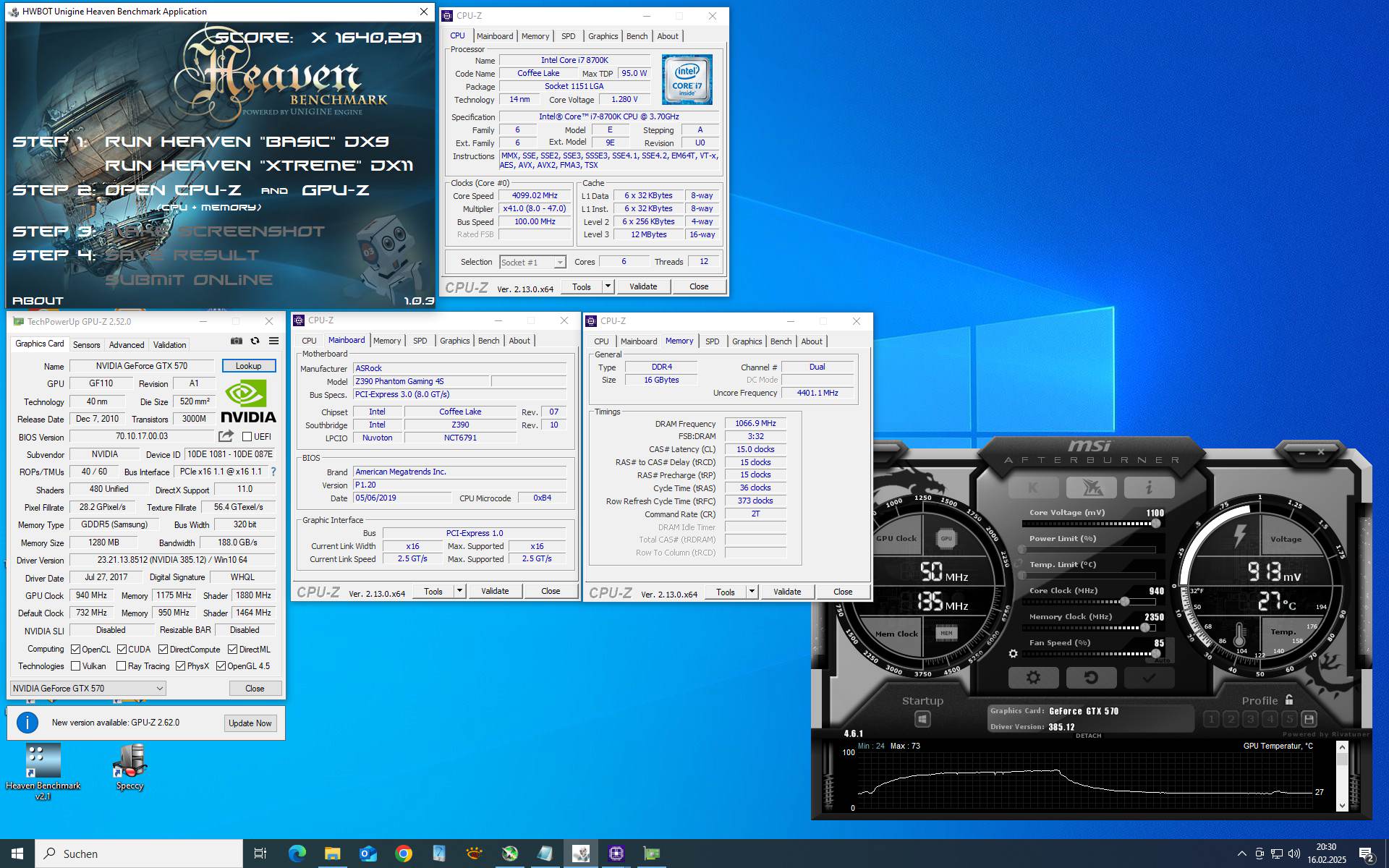Adjust the Core Voltage slider handle
1389x868 pixels.
tap(1155, 523)
